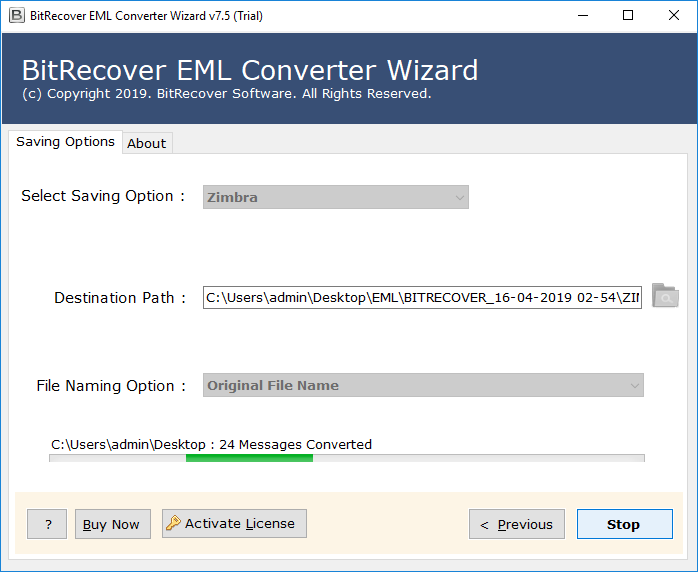The height and width of the screenshot is (572, 698).
Task: Open the Select Saving Option dropdown showing Zimbra
Action: [x=336, y=197]
